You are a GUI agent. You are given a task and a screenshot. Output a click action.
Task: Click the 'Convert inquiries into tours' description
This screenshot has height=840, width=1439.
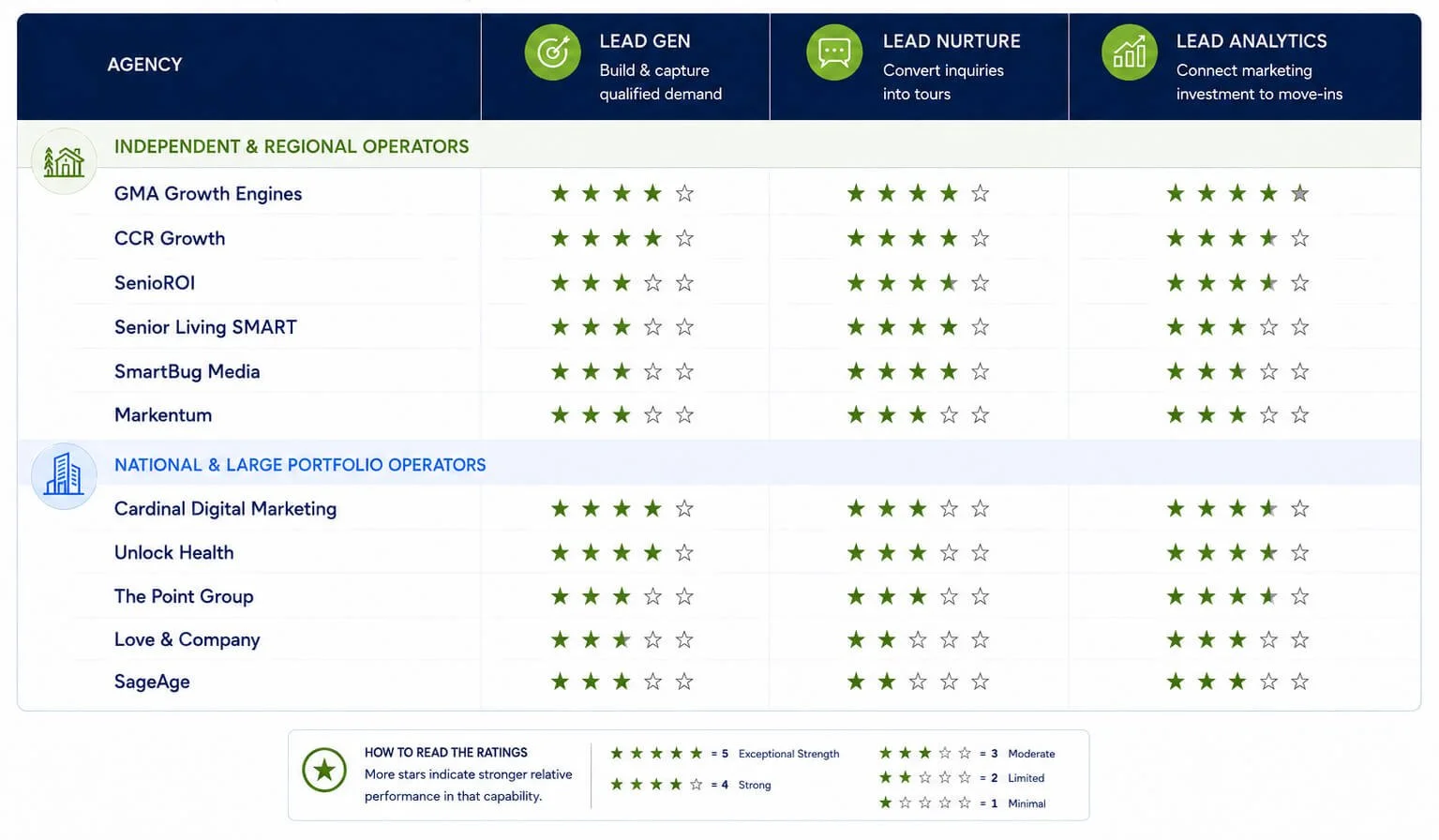point(943,82)
